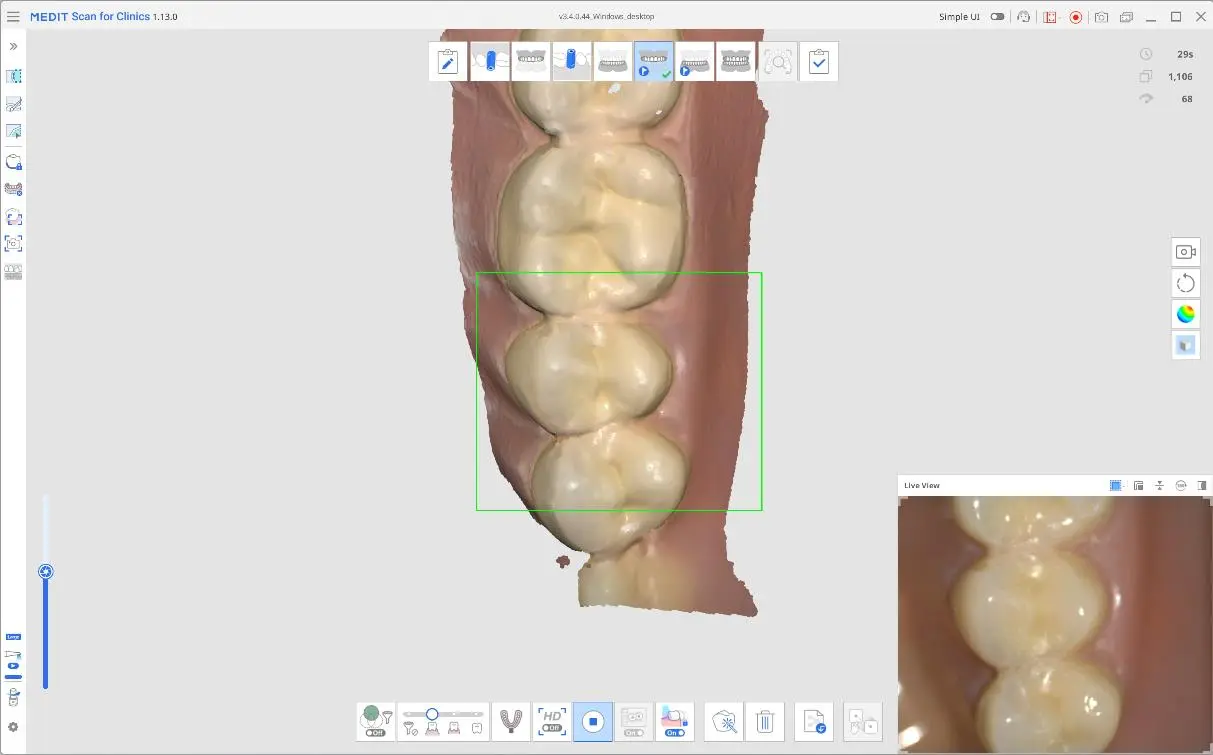The image size is (1213, 755).
Task: Expand the left sidebar with double chevron
Action: pyautogui.click(x=14, y=46)
